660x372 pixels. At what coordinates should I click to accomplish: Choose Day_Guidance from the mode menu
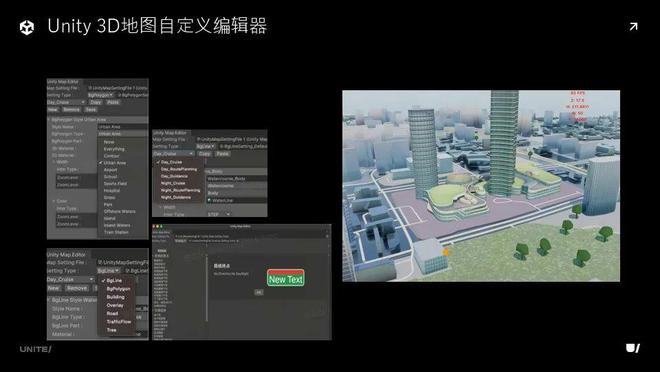(174, 176)
